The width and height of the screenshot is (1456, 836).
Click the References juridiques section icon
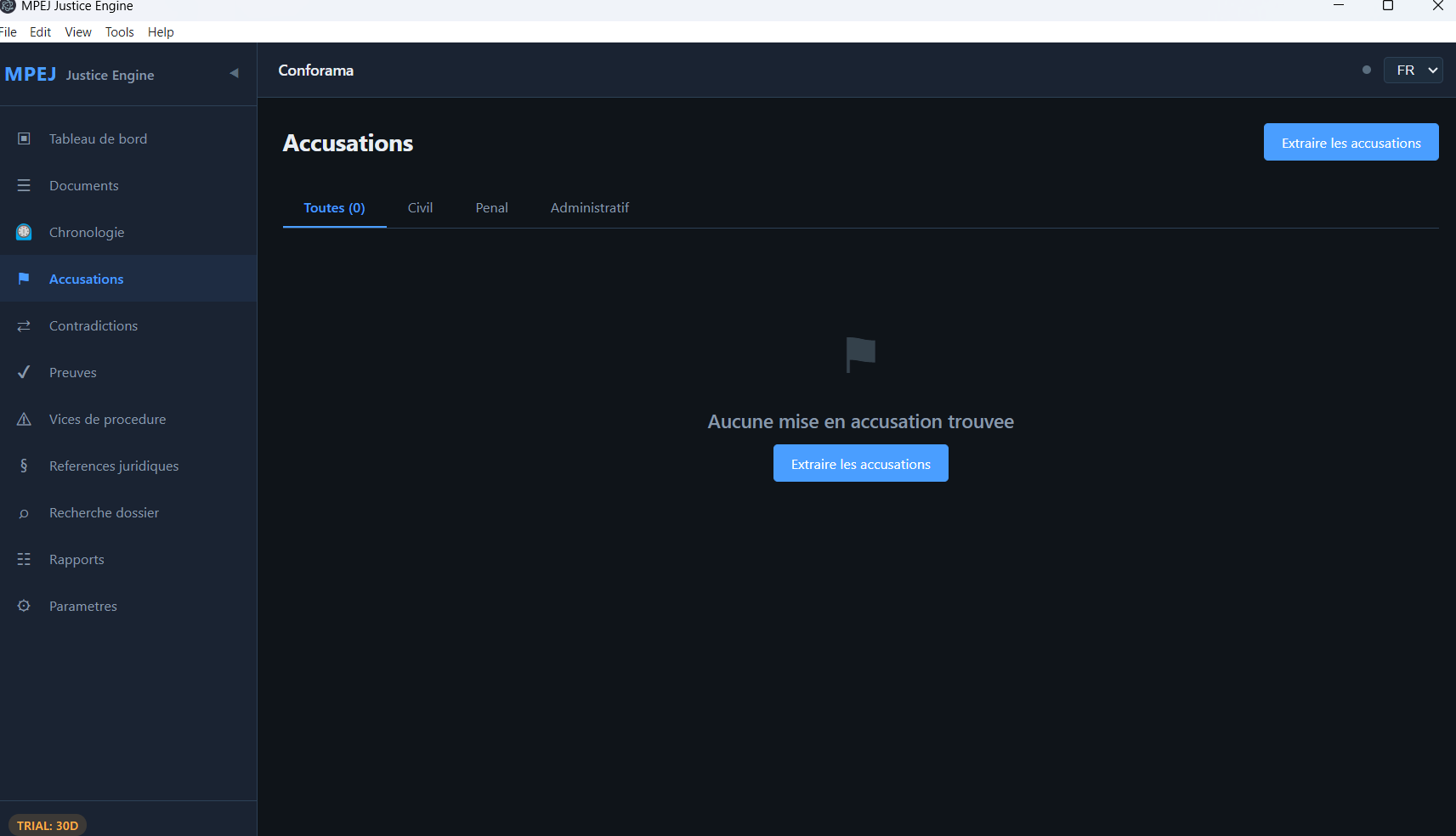[x=24, y=466]
